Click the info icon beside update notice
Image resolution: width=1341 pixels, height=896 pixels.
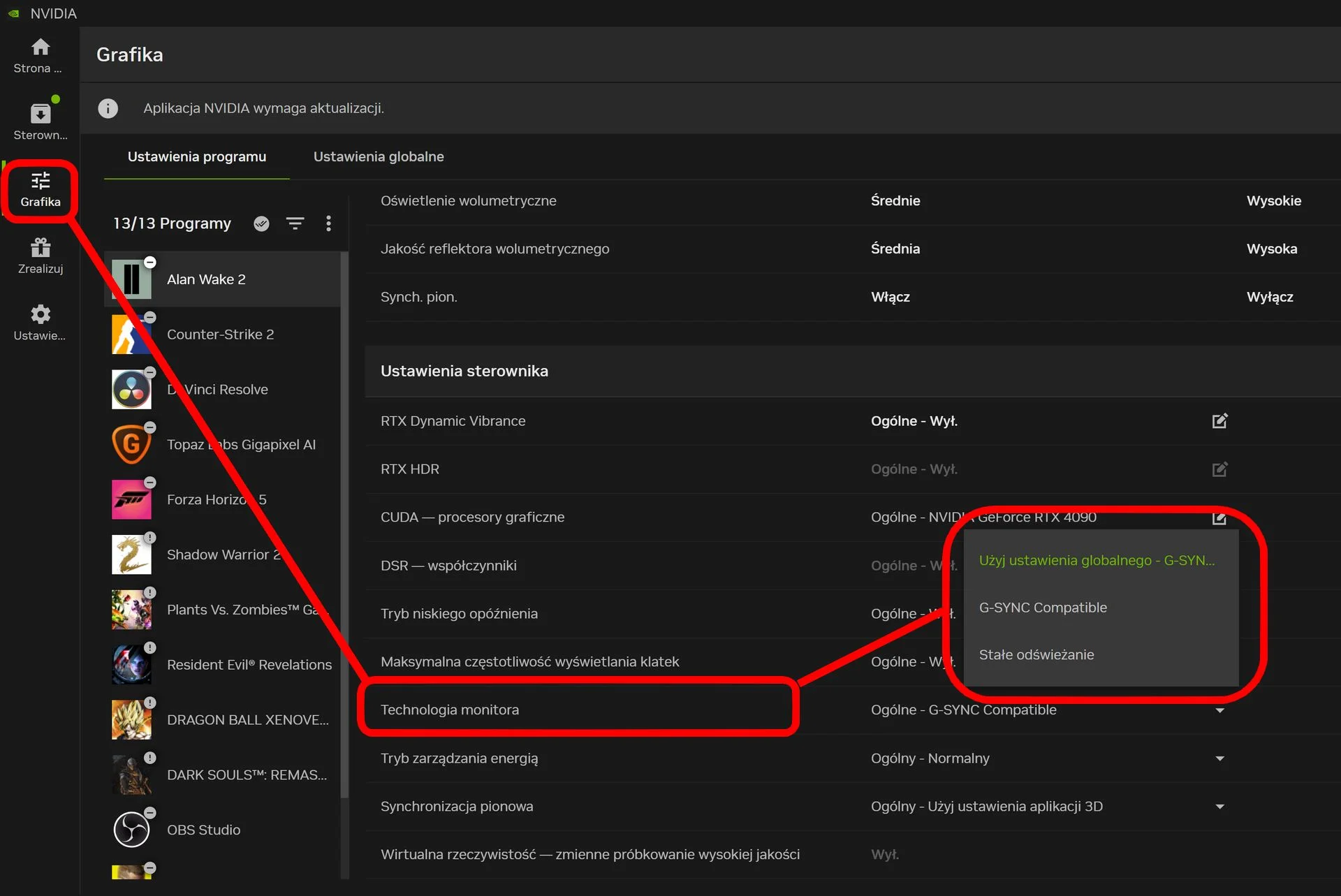(108, 108)
